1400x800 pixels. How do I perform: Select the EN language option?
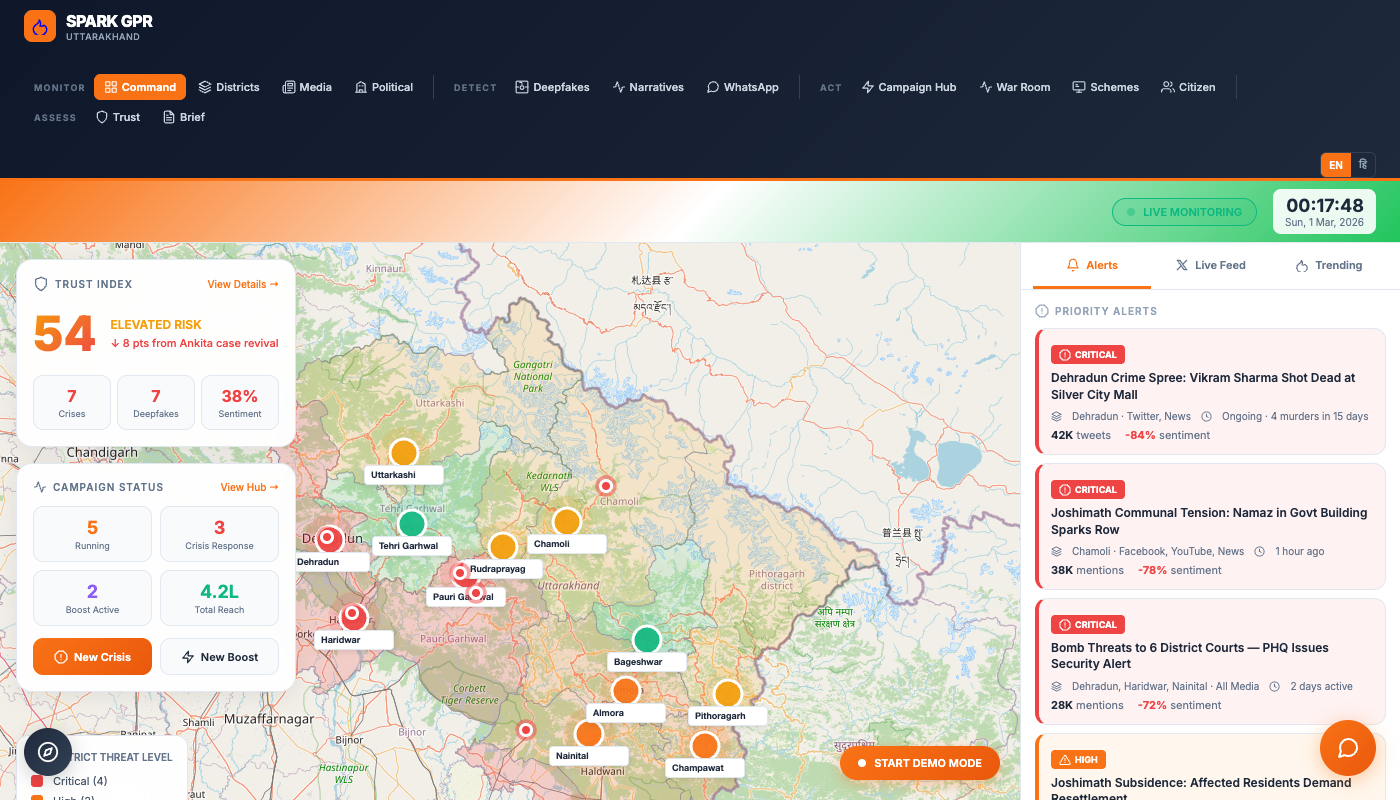click(1335, 164)
